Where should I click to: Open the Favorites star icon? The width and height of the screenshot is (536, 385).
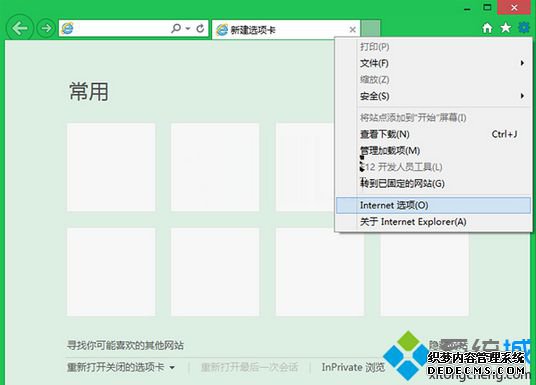[x=506, y=28]
